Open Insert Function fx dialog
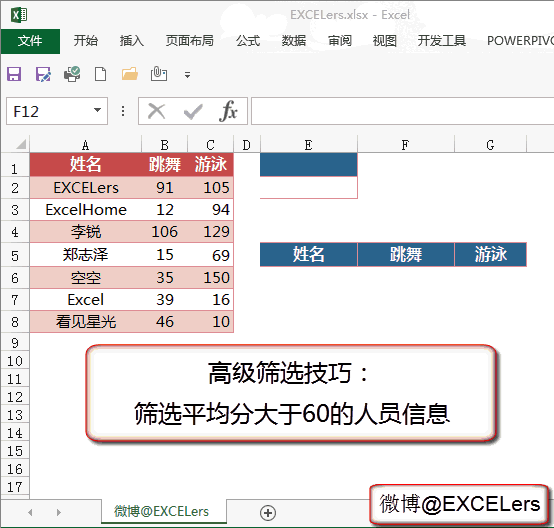The image size is (554, 528). pos(228,111)
